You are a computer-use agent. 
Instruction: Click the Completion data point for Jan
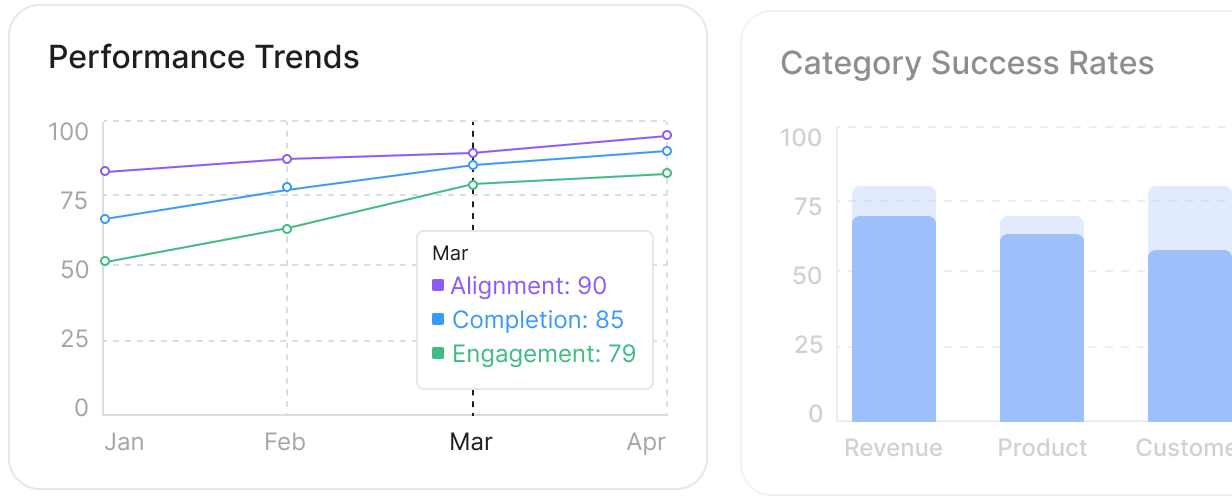click(105, 219)
